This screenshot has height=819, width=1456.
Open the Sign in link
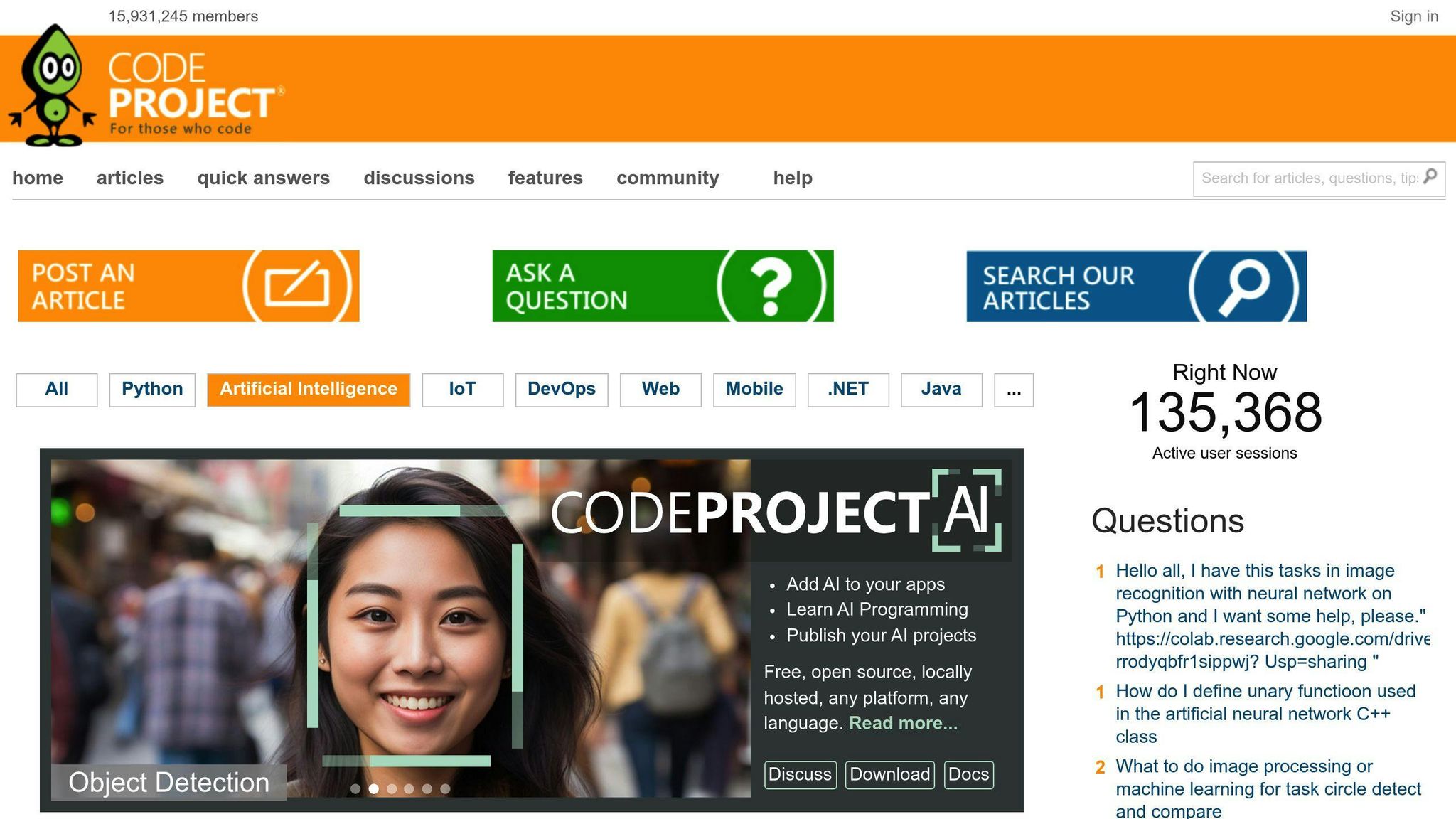1413,16
